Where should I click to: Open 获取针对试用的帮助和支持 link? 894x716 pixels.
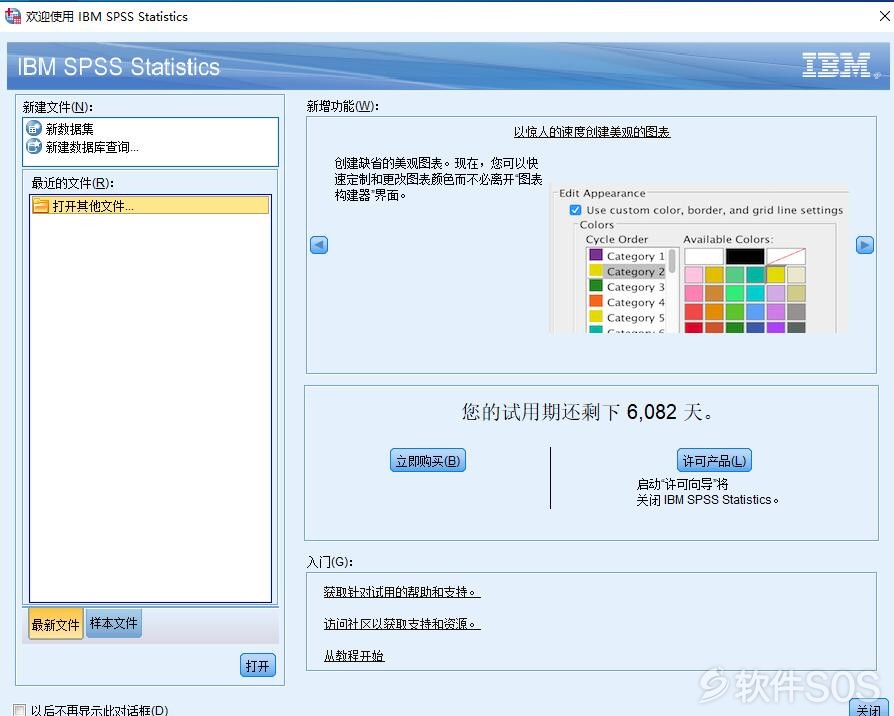click(402, 592)
